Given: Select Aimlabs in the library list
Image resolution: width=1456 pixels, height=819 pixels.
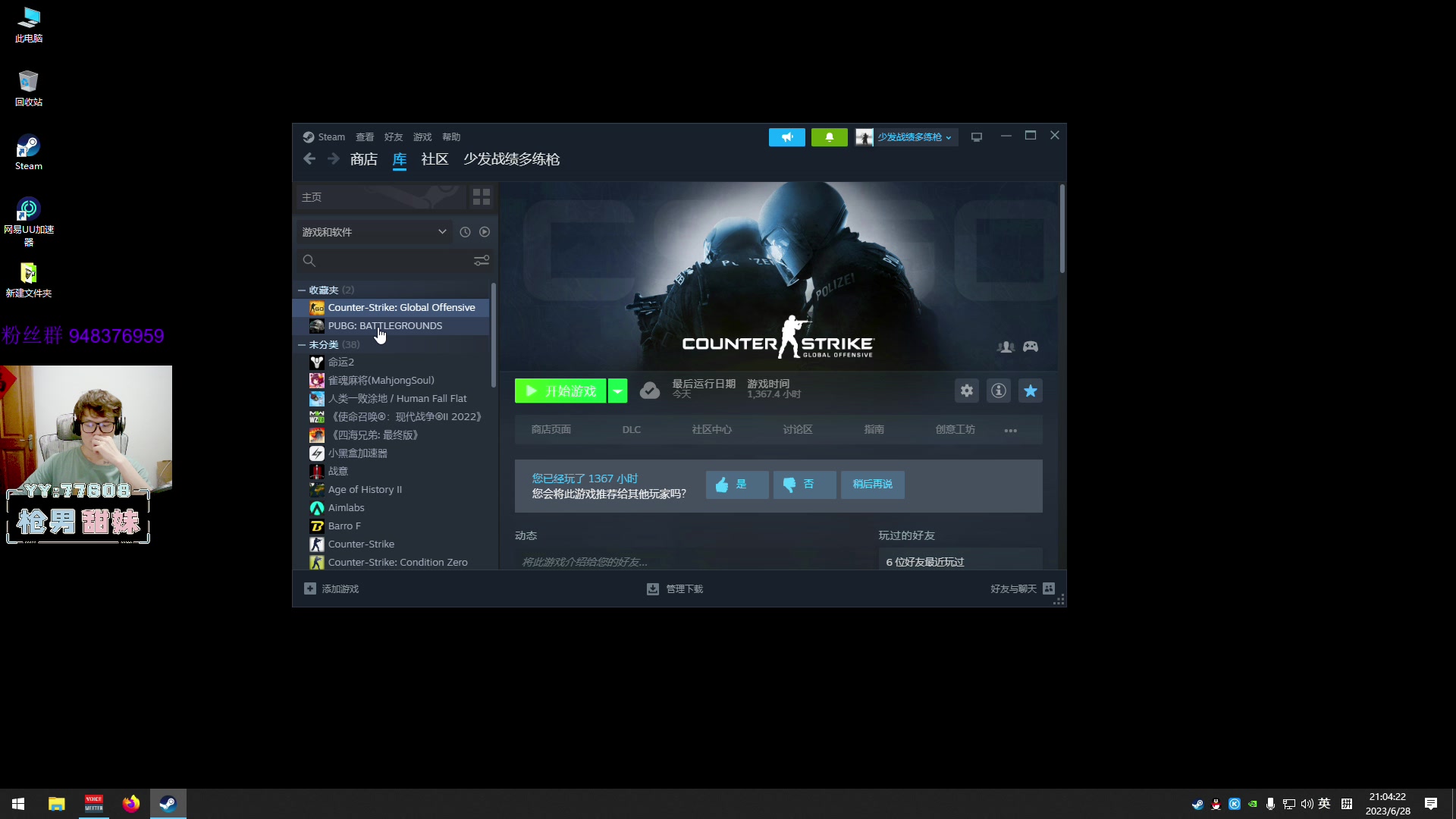Looking at the screenshot, I should coord(391,508).
